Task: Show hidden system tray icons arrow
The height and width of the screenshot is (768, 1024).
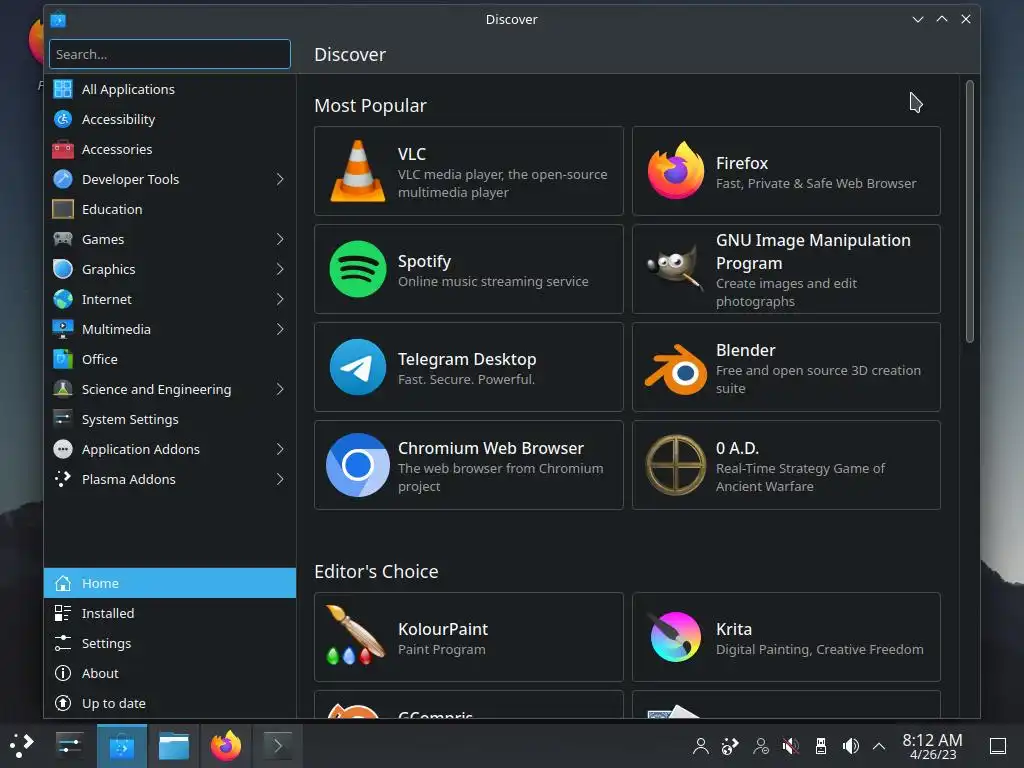Action: [880, 746]
